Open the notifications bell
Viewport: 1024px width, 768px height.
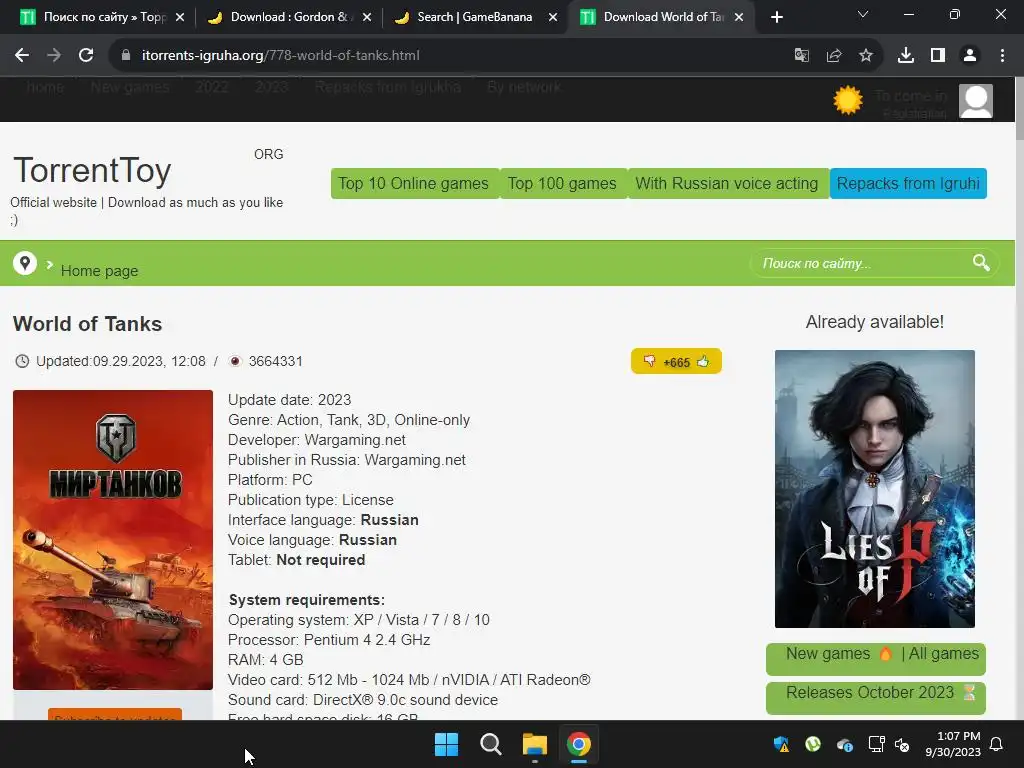[996, 744]
